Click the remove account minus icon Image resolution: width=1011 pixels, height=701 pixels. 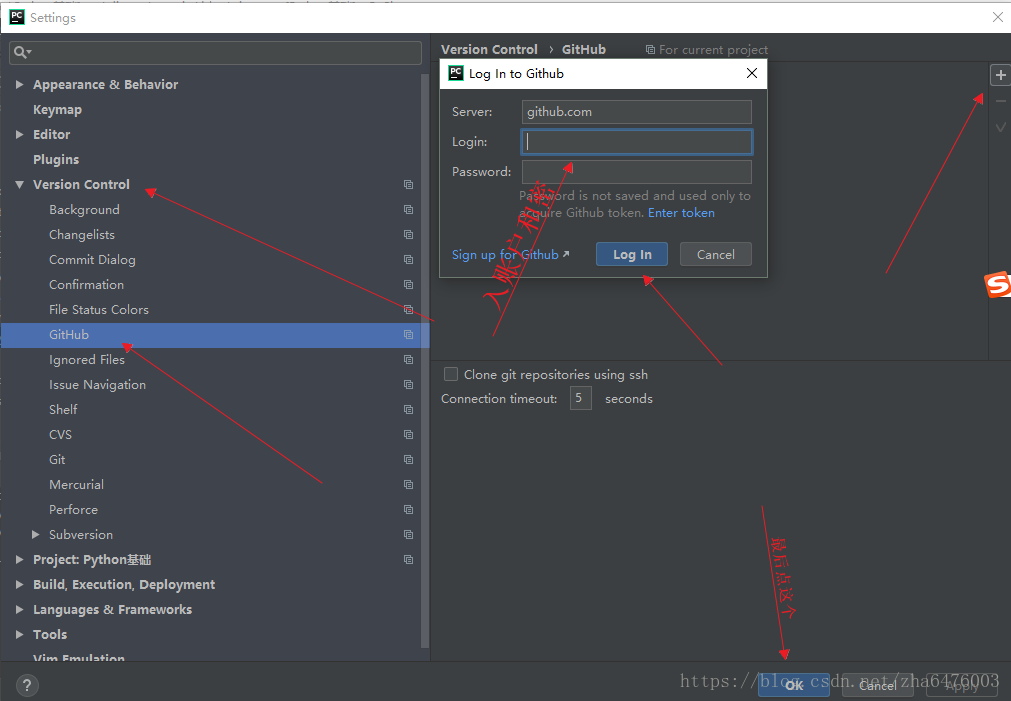1000,101
